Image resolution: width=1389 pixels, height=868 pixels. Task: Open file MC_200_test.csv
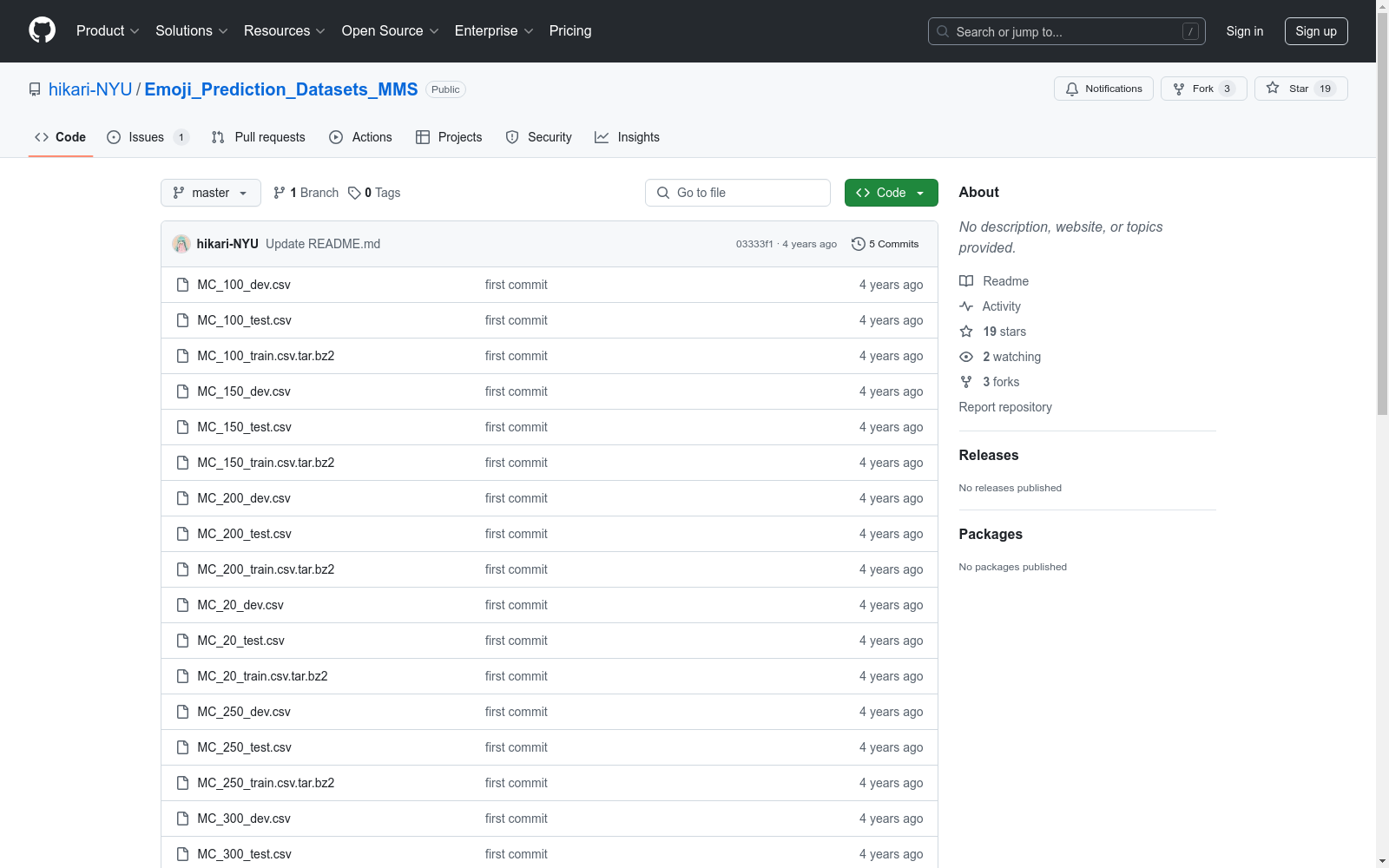click(x=244, y=534)
